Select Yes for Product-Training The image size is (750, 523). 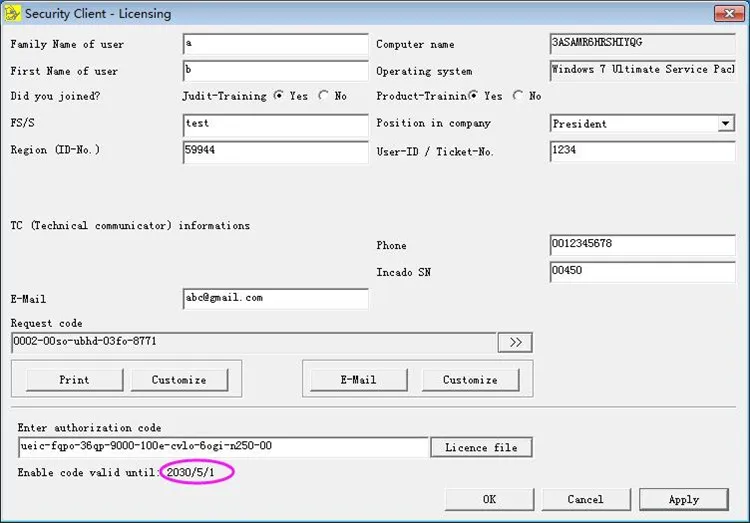pyautogui.click(x=473, y=96)
